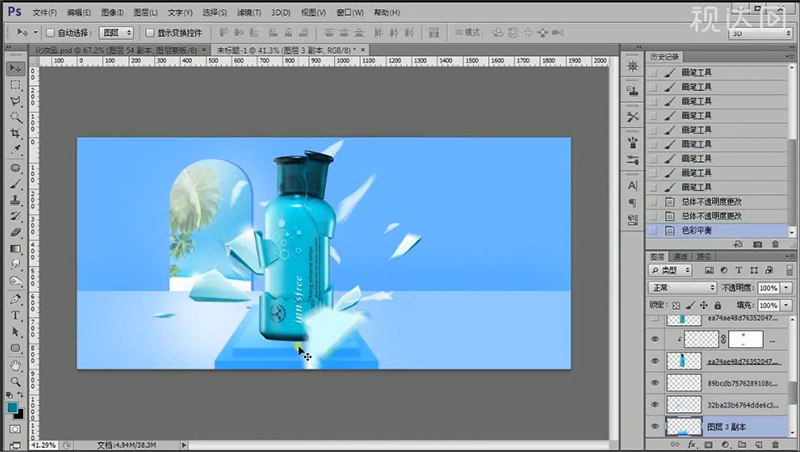Hide the underlined ea74ae48d76352047 layer
The height and width of the screenshot is (452, 800).
point(655,361)
